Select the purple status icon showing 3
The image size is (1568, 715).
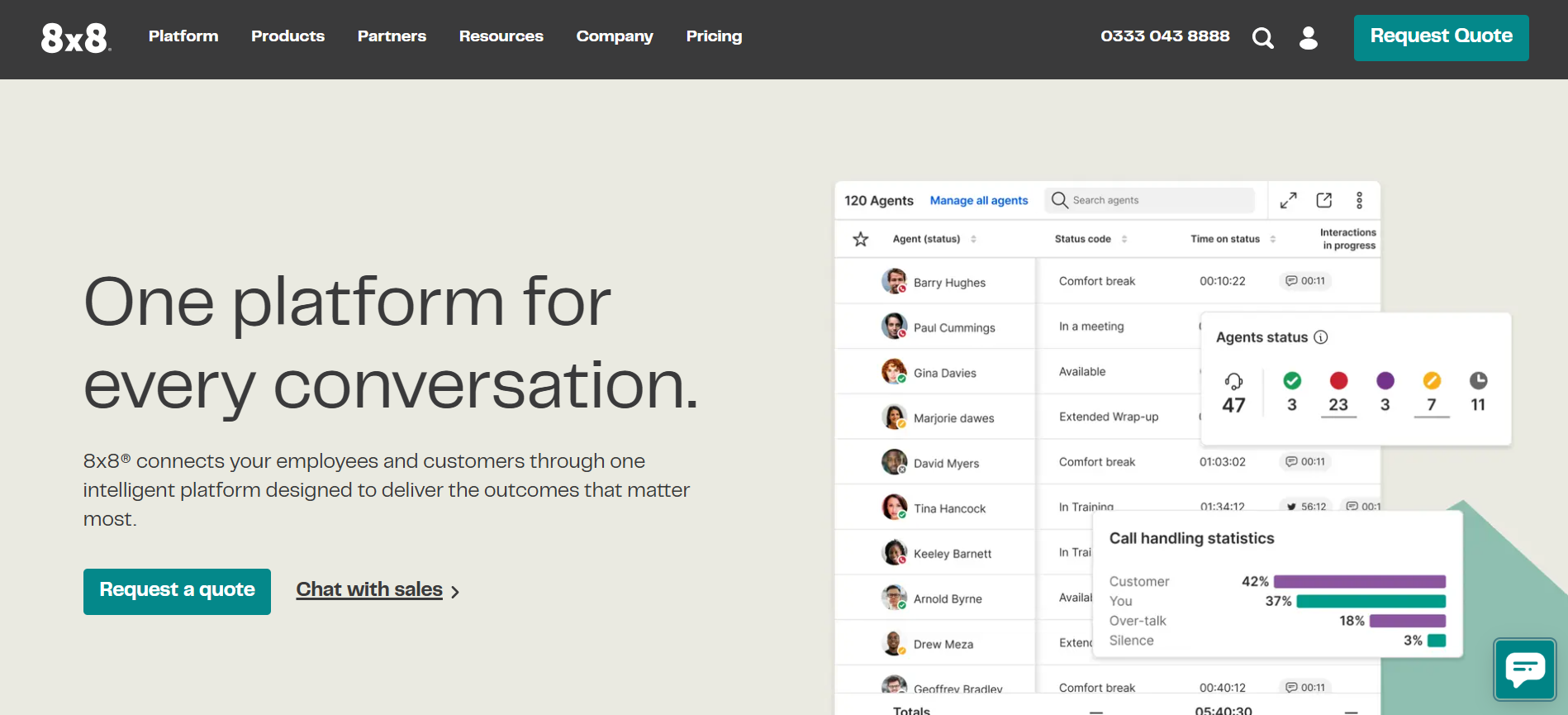[x=1385, y=380]
